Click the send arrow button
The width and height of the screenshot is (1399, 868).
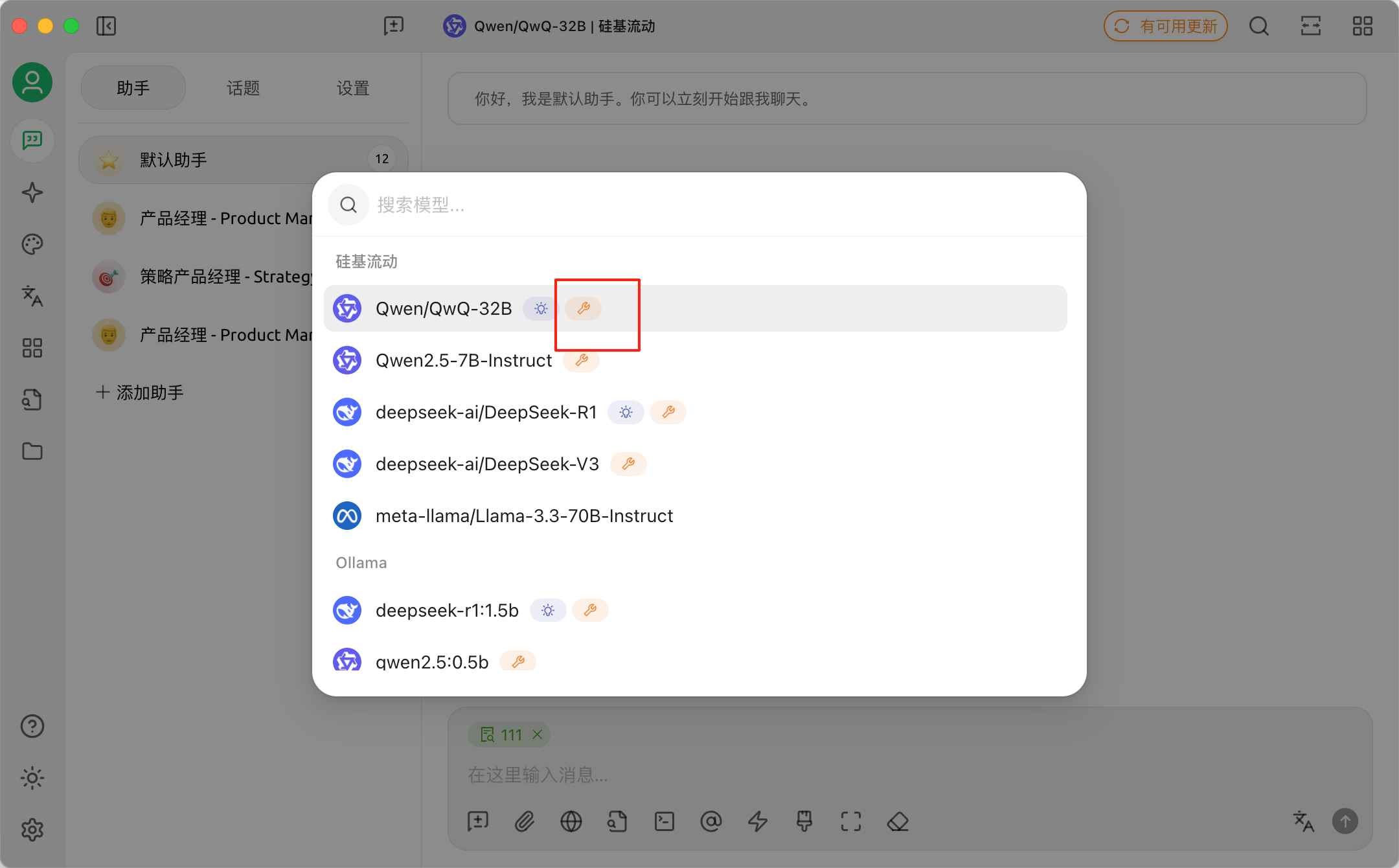tap(1345, 821)
